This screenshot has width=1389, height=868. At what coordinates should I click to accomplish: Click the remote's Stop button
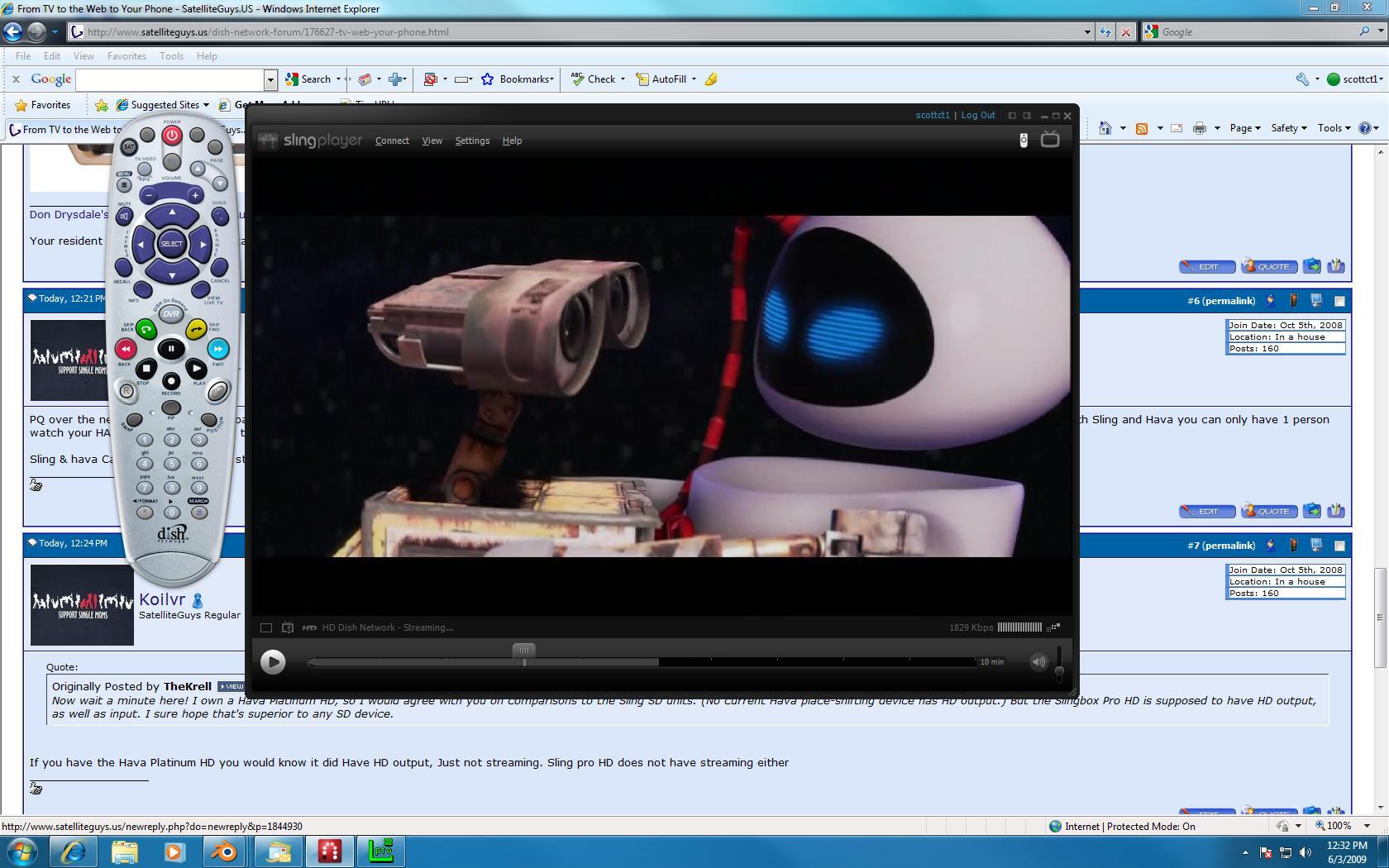(146, 368)
